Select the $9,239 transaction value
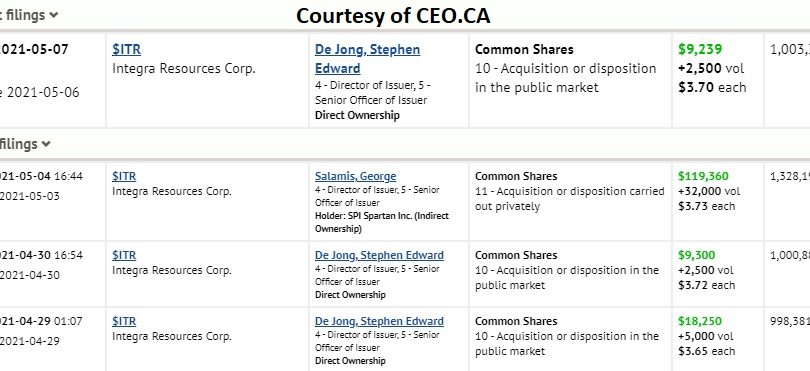810x371 pixels. (x=700, y=50)
